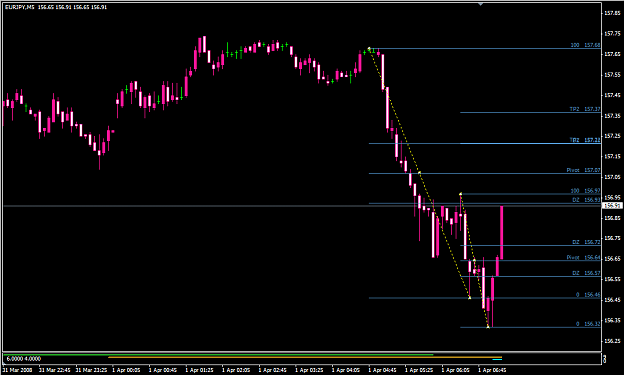Click the 157.15 value on price scale
Image resolution: width=625 pixels, height=376 pixels.
coord(613,156)
